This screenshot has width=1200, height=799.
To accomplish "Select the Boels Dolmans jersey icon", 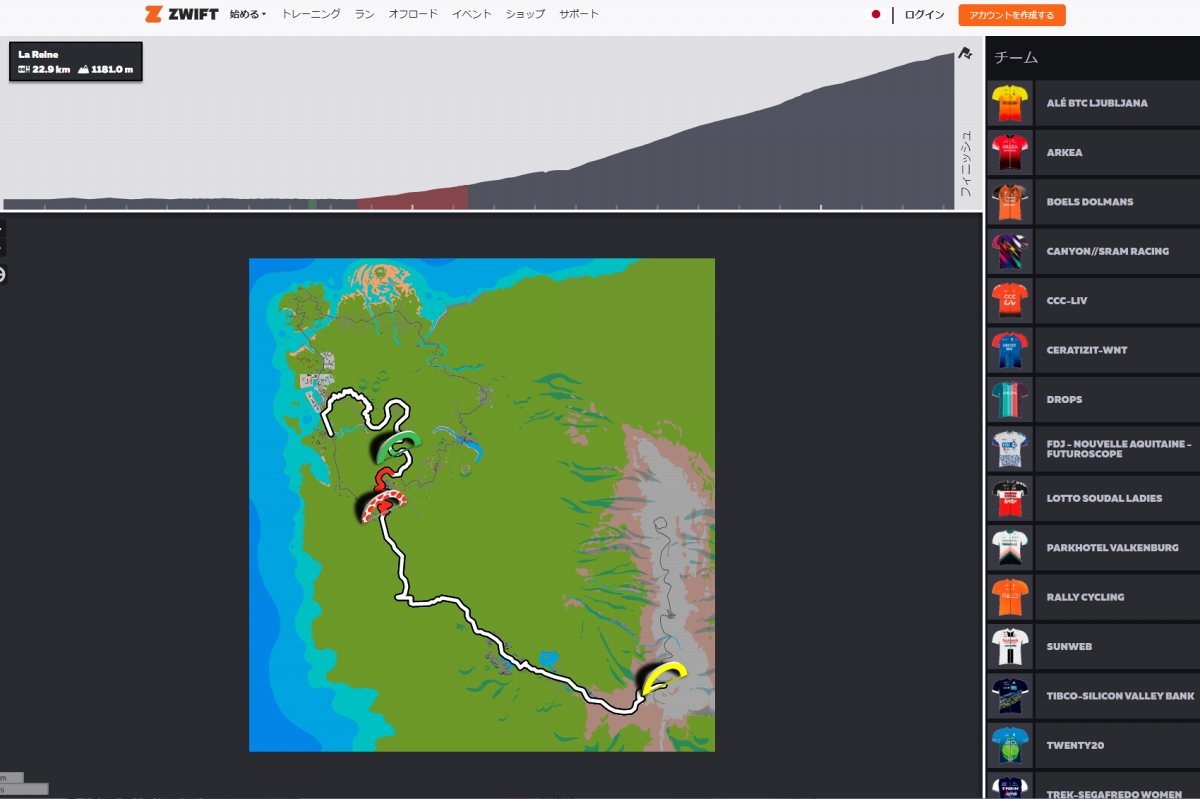I will (x=1010, y=201).
